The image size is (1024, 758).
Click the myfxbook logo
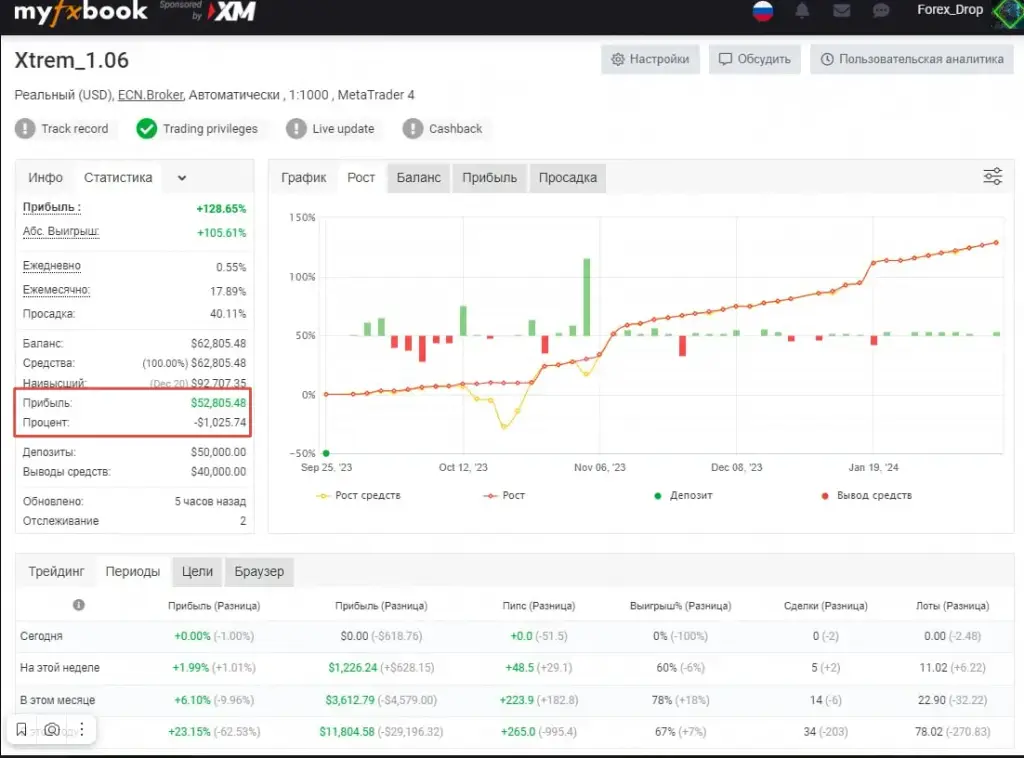click(x=80, y=12)
